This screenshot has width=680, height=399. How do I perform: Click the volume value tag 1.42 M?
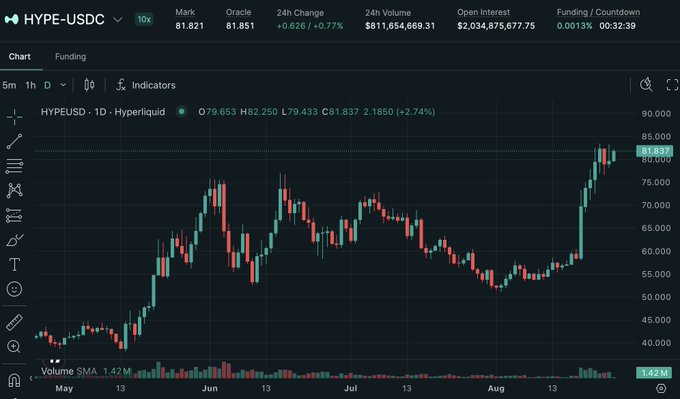pyautogui.click(x=655, y=373)
